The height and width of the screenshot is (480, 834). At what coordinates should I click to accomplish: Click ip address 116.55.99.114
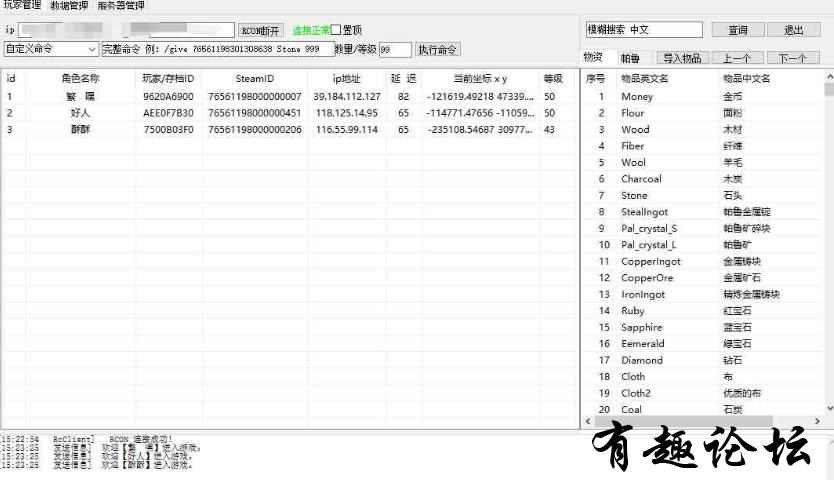click(x=347, y=129)
